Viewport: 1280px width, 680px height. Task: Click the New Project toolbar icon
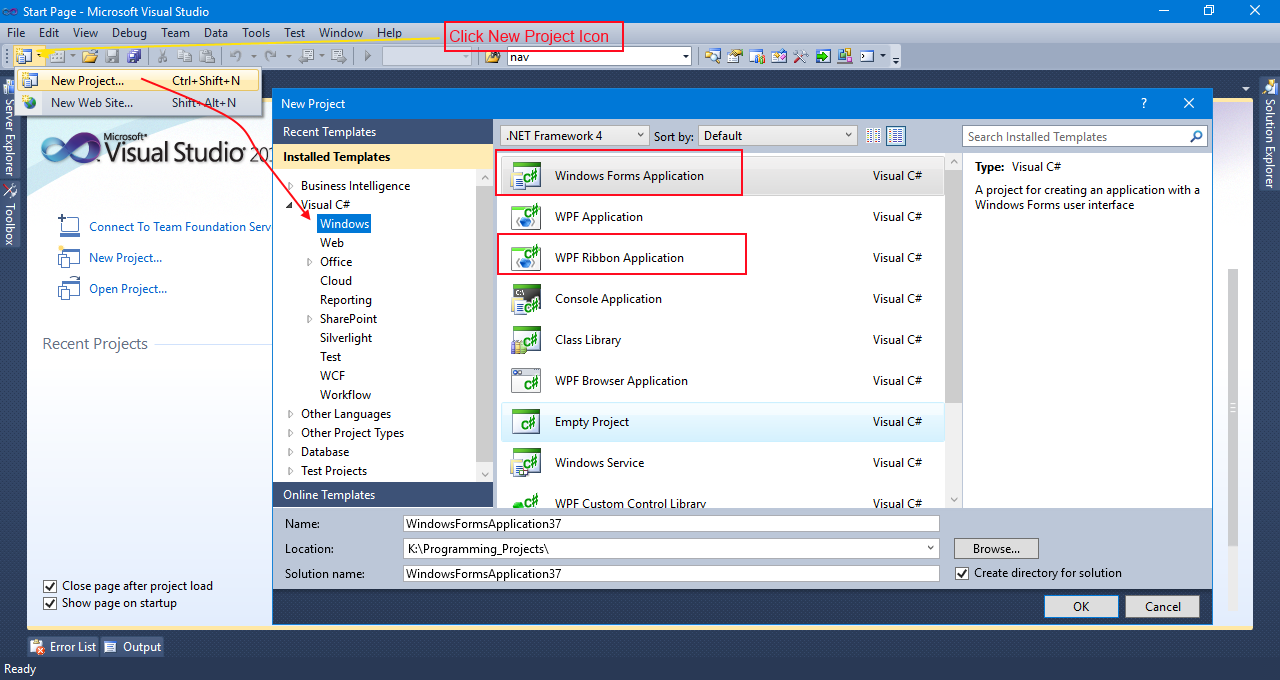click(24, 56)
